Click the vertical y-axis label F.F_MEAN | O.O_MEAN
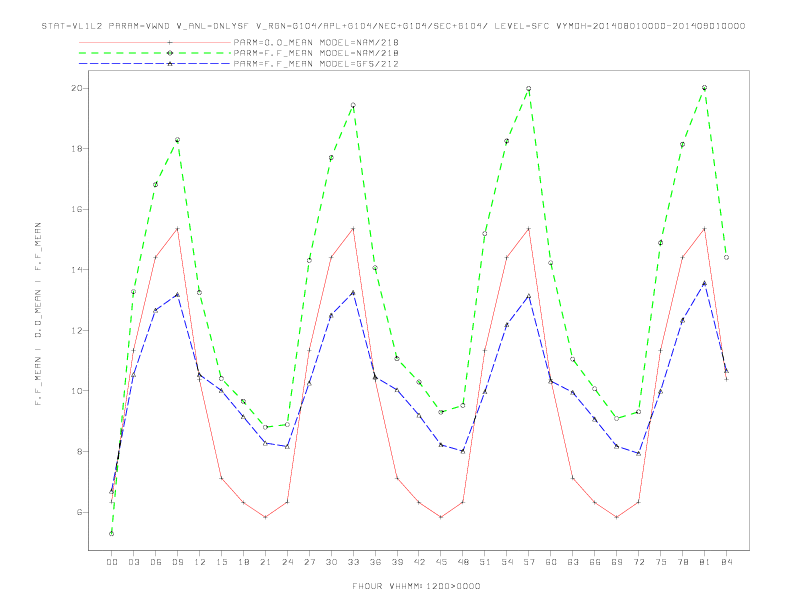This screenshot has width=792, height=612. tap(38, 314)
